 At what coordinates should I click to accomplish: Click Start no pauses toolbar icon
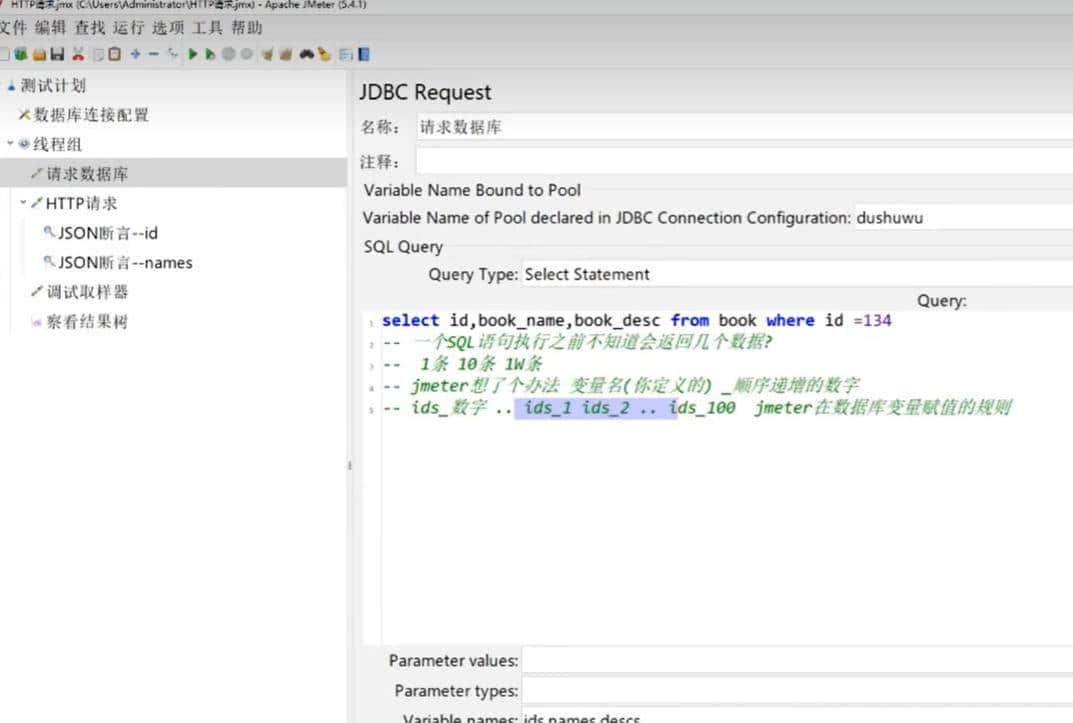210,54
